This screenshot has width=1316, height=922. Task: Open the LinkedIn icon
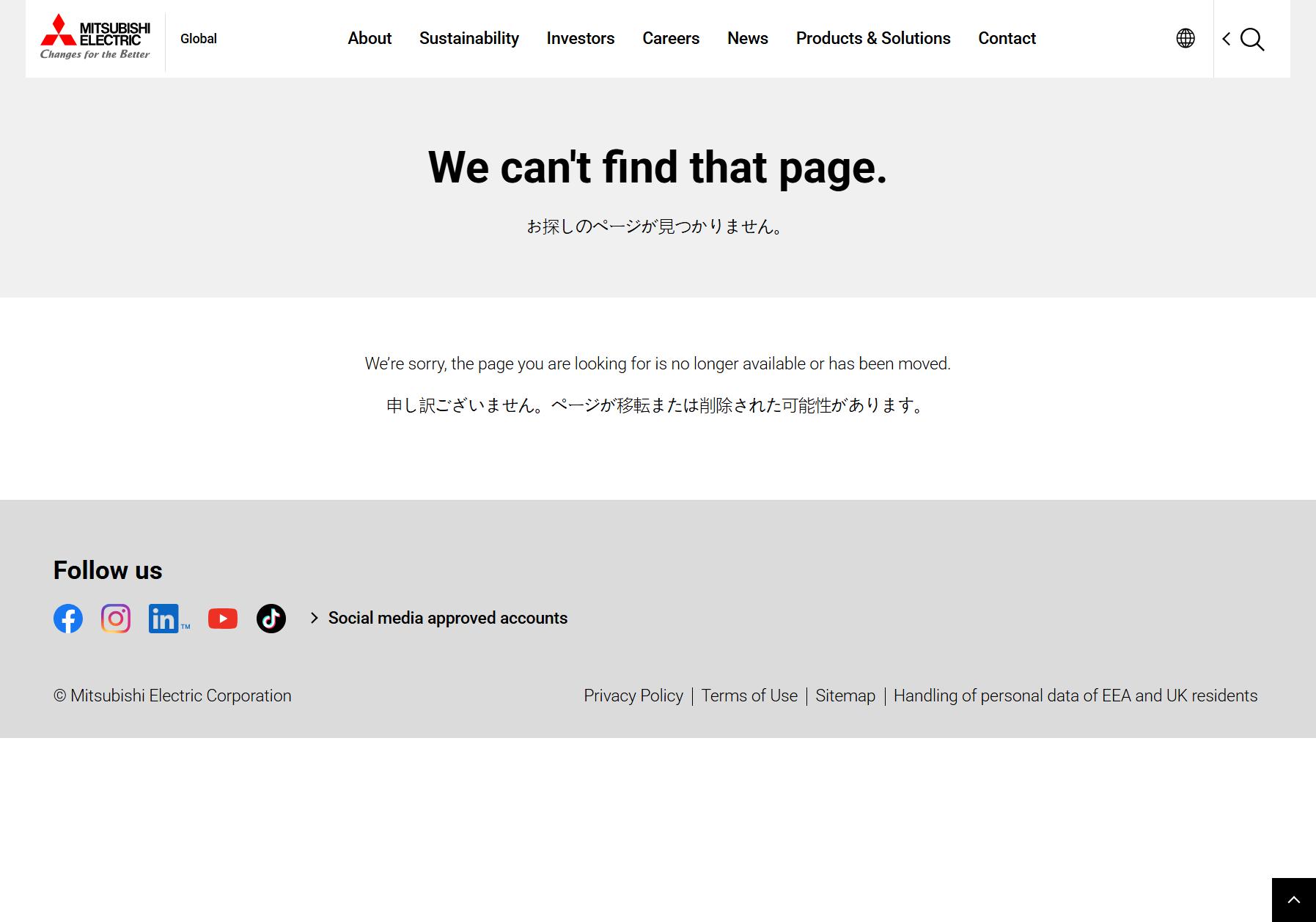coord(169,619)
